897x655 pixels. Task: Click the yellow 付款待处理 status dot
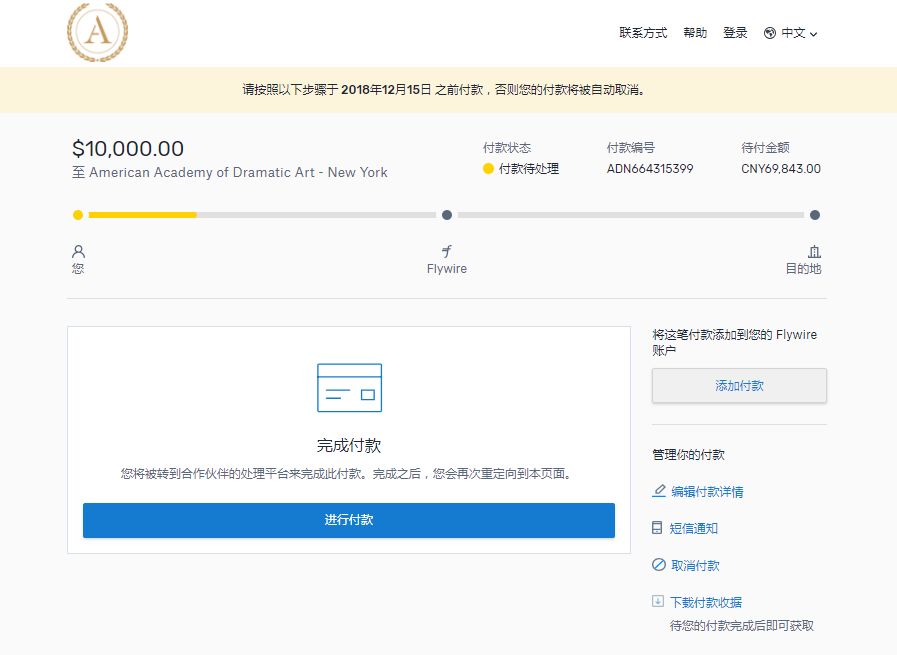pos(489,170)
